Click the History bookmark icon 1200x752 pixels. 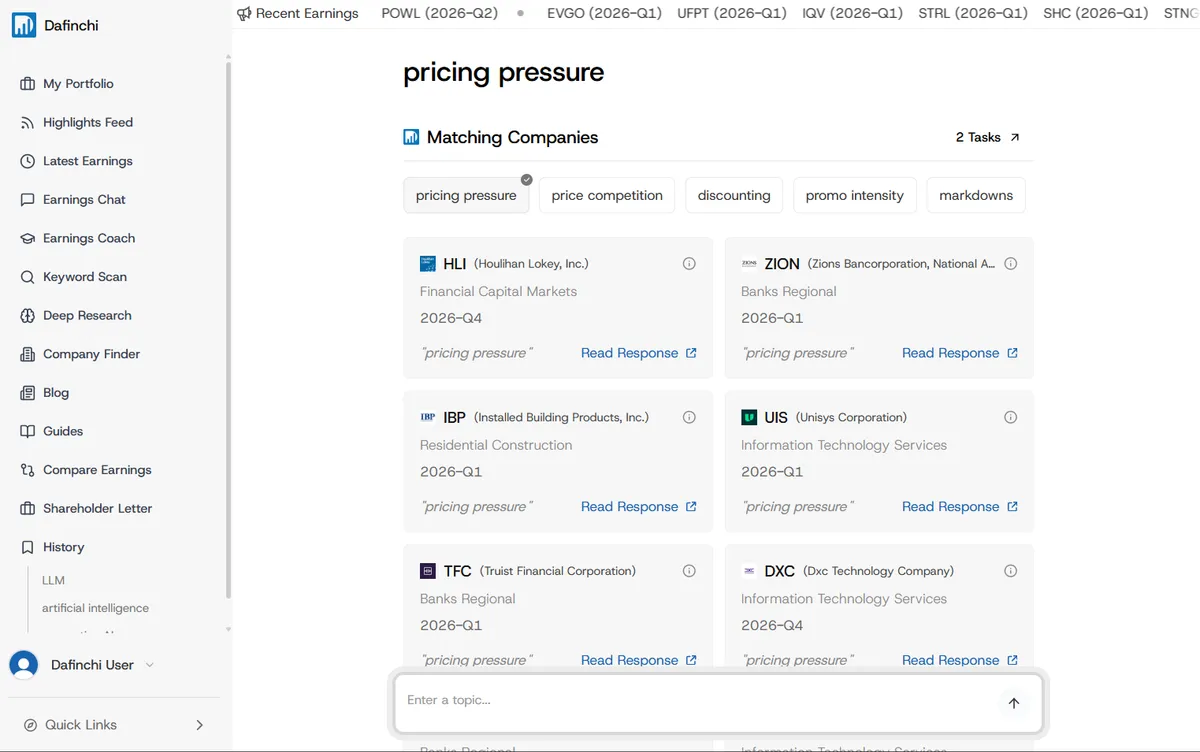tap(28, 547)
